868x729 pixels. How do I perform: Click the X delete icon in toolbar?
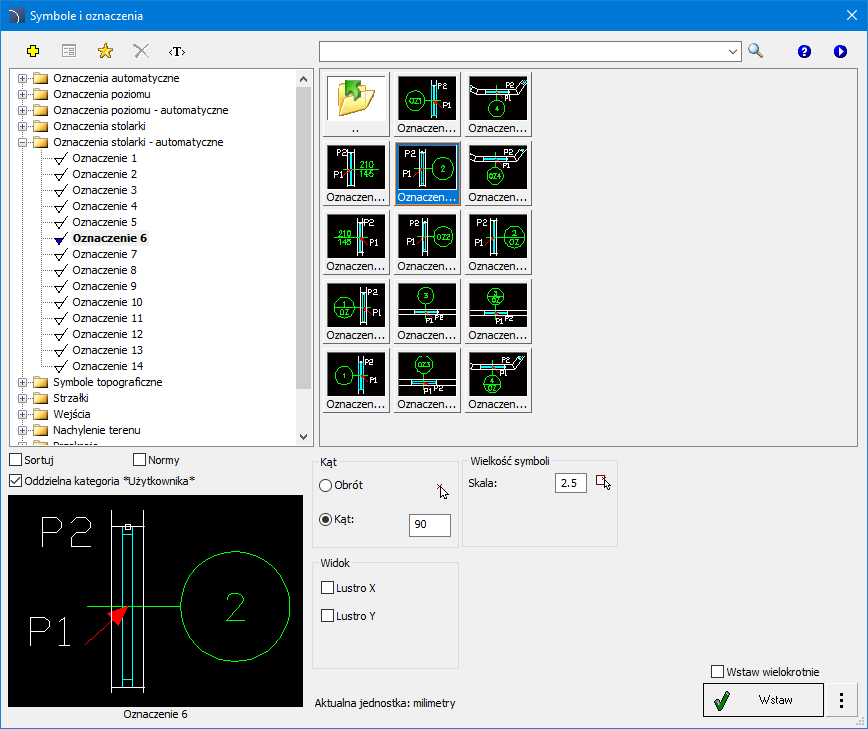(141, 51)
